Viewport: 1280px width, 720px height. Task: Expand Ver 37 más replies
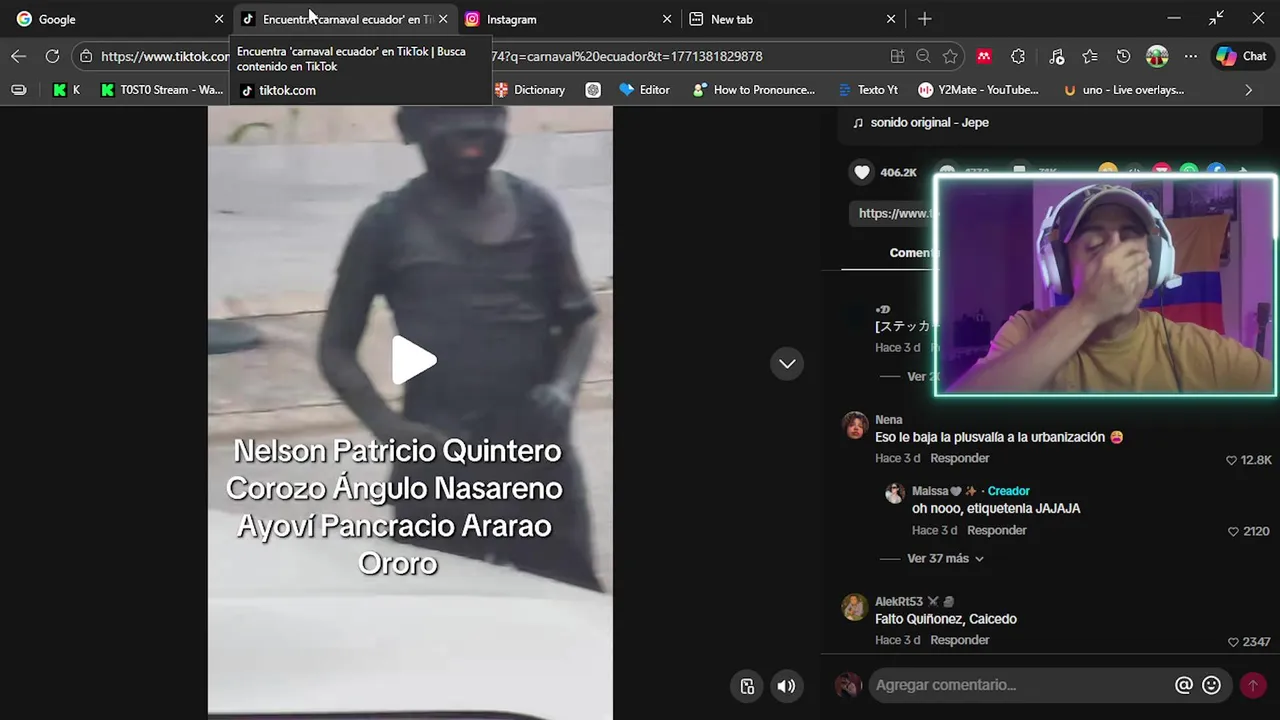[945, 558]
